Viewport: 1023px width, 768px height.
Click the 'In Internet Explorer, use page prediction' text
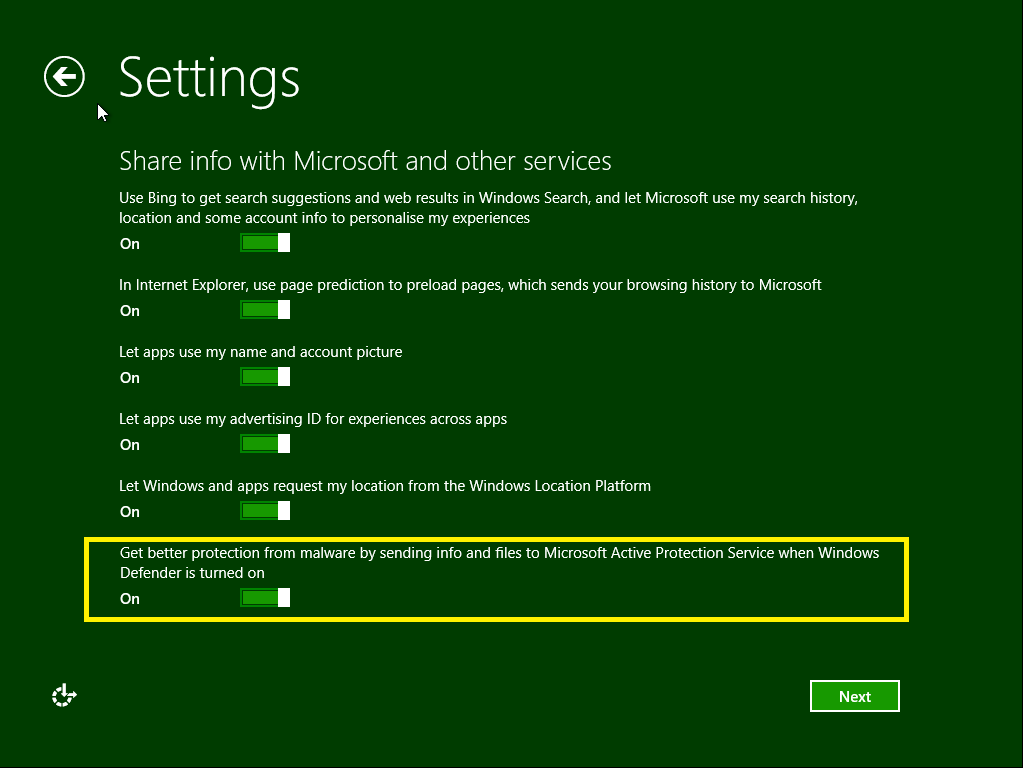click(470, 285)
